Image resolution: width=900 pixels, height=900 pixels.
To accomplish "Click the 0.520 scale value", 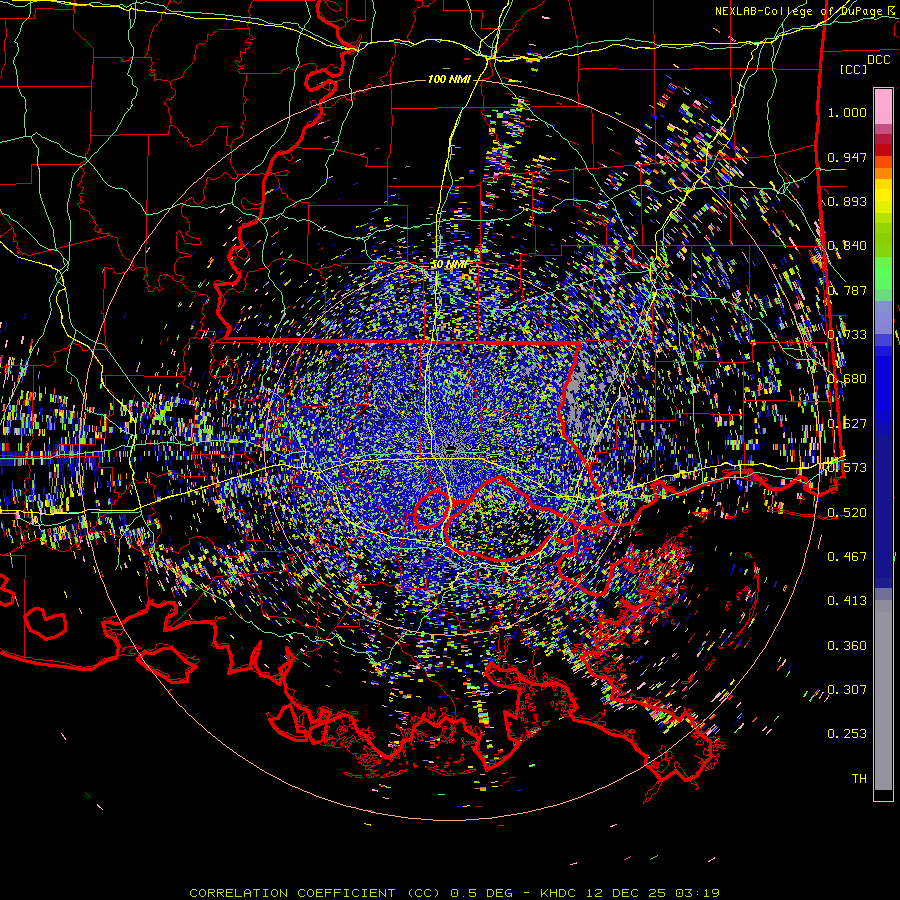I will point(847,512).
